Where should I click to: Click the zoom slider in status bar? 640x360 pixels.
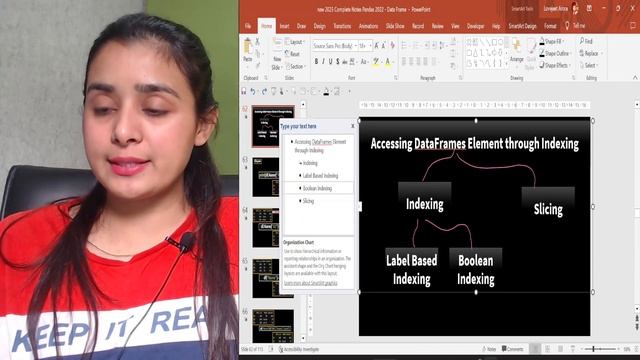click(x=600, y=349)
